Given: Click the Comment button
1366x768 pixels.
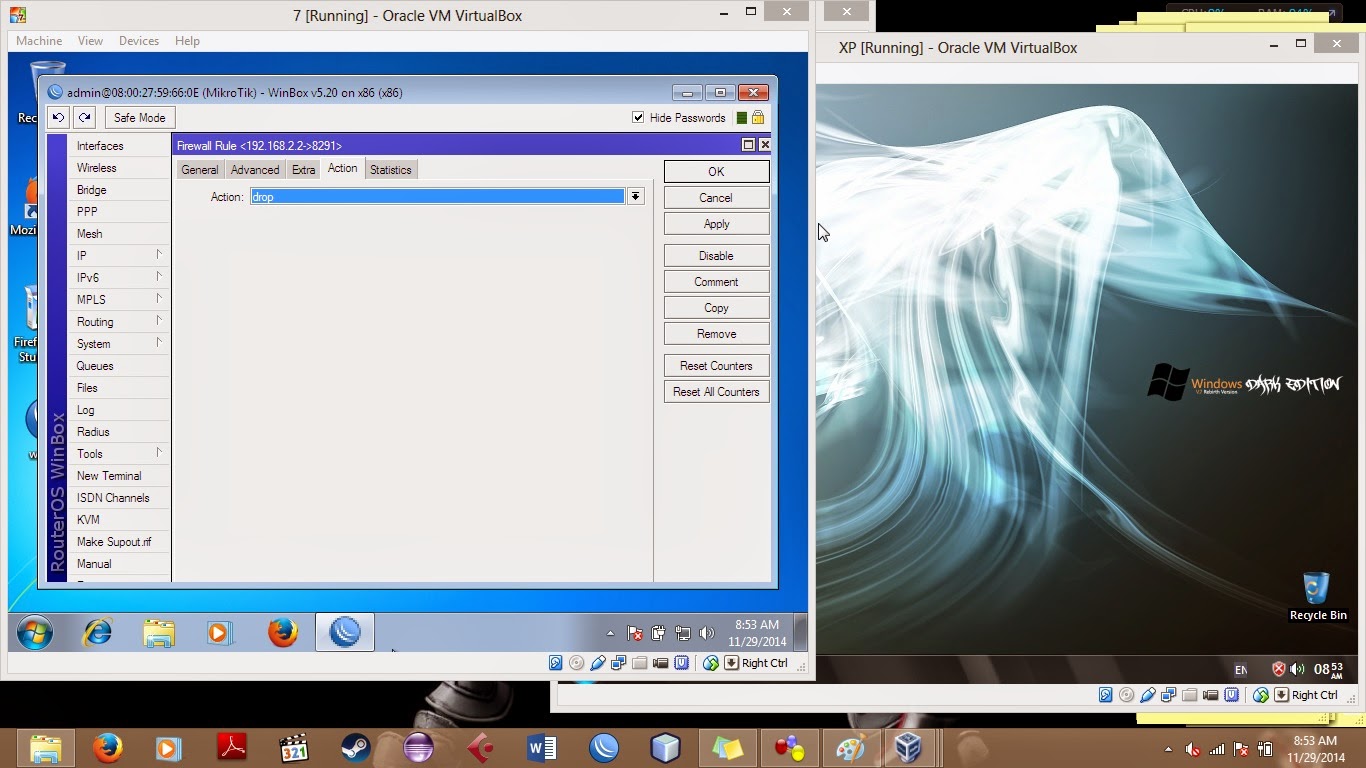Looking at the screenshot, I should [716, 282].
